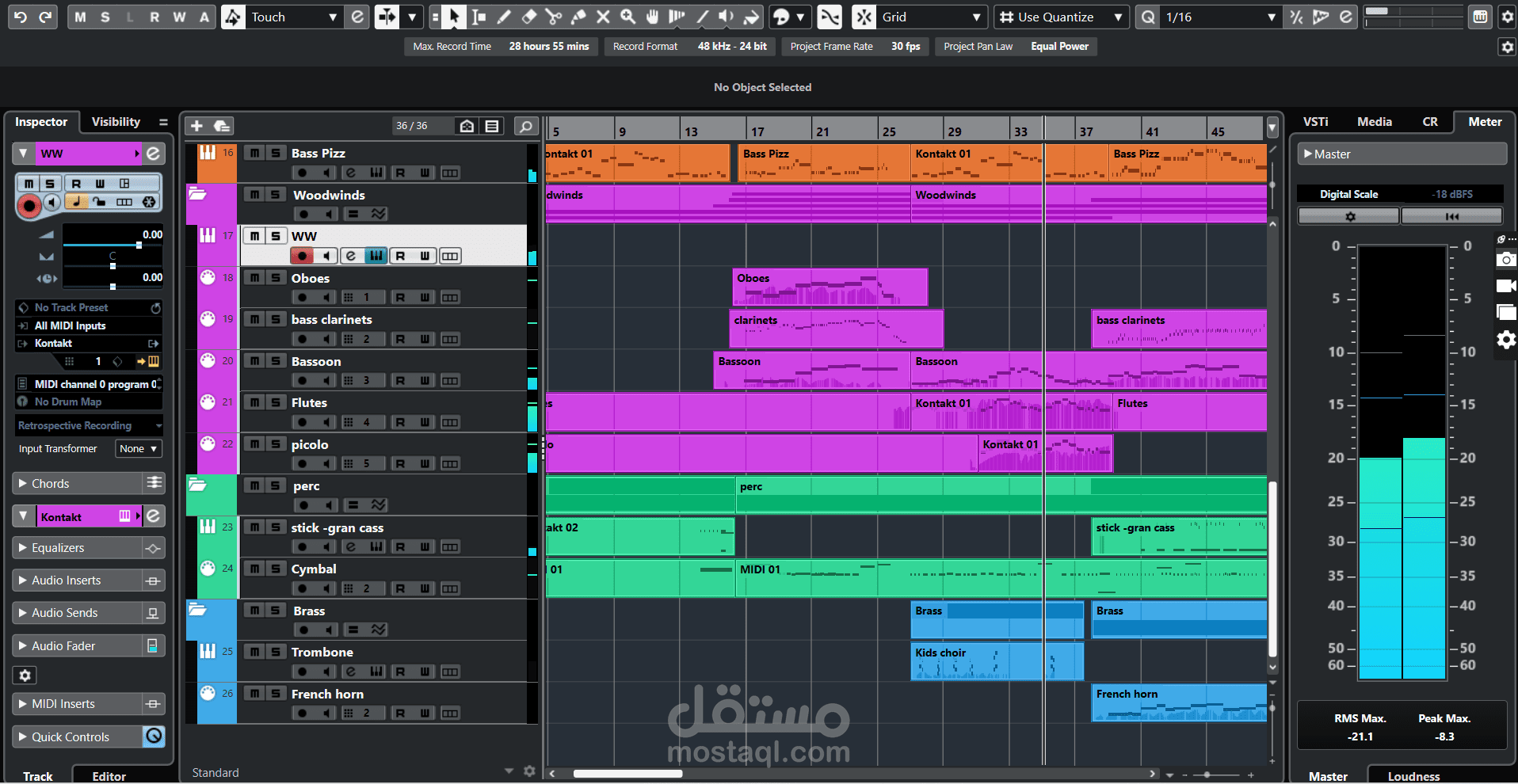The image size is (1518, 784).
Task: Click the Undo arrow icon
Action: (x=21, y=17)
